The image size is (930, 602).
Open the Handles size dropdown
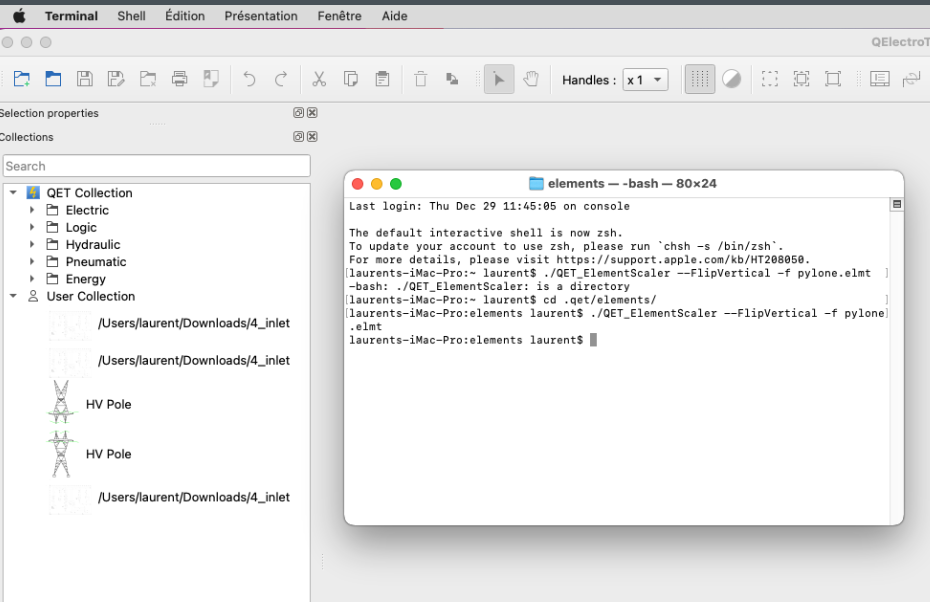(645, 79)
